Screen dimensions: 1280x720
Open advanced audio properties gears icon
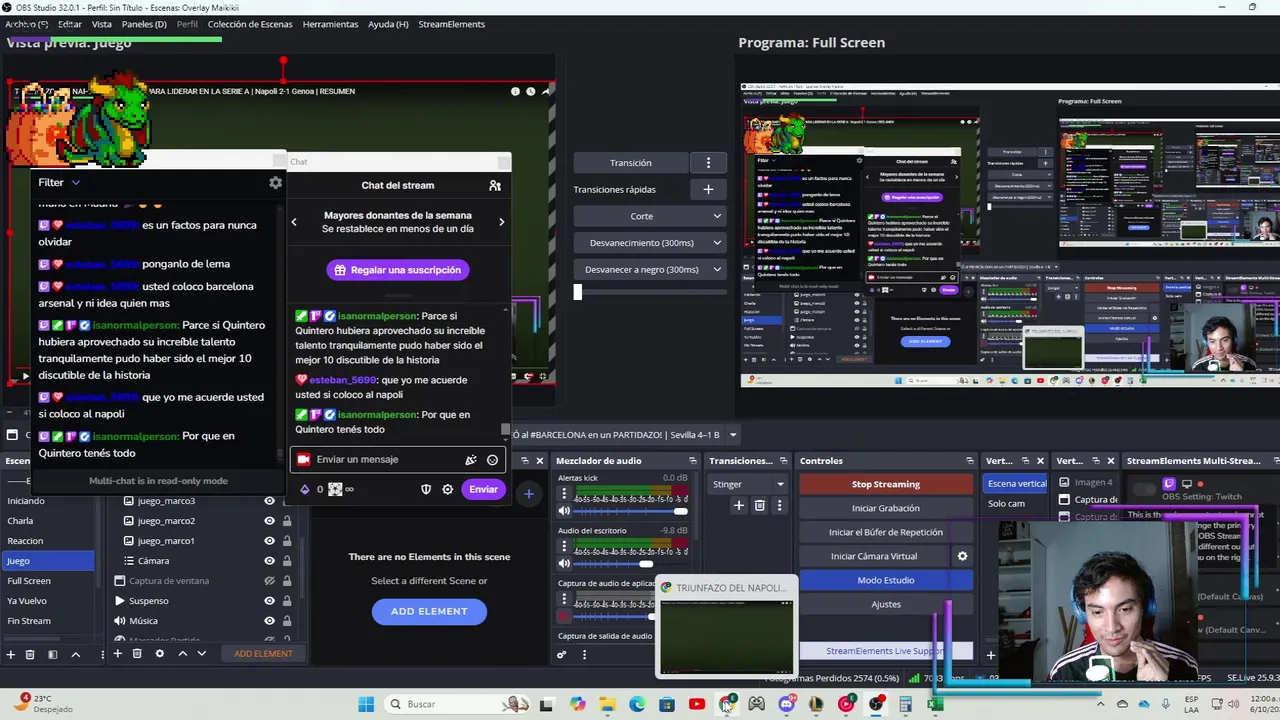click(562, 655)
